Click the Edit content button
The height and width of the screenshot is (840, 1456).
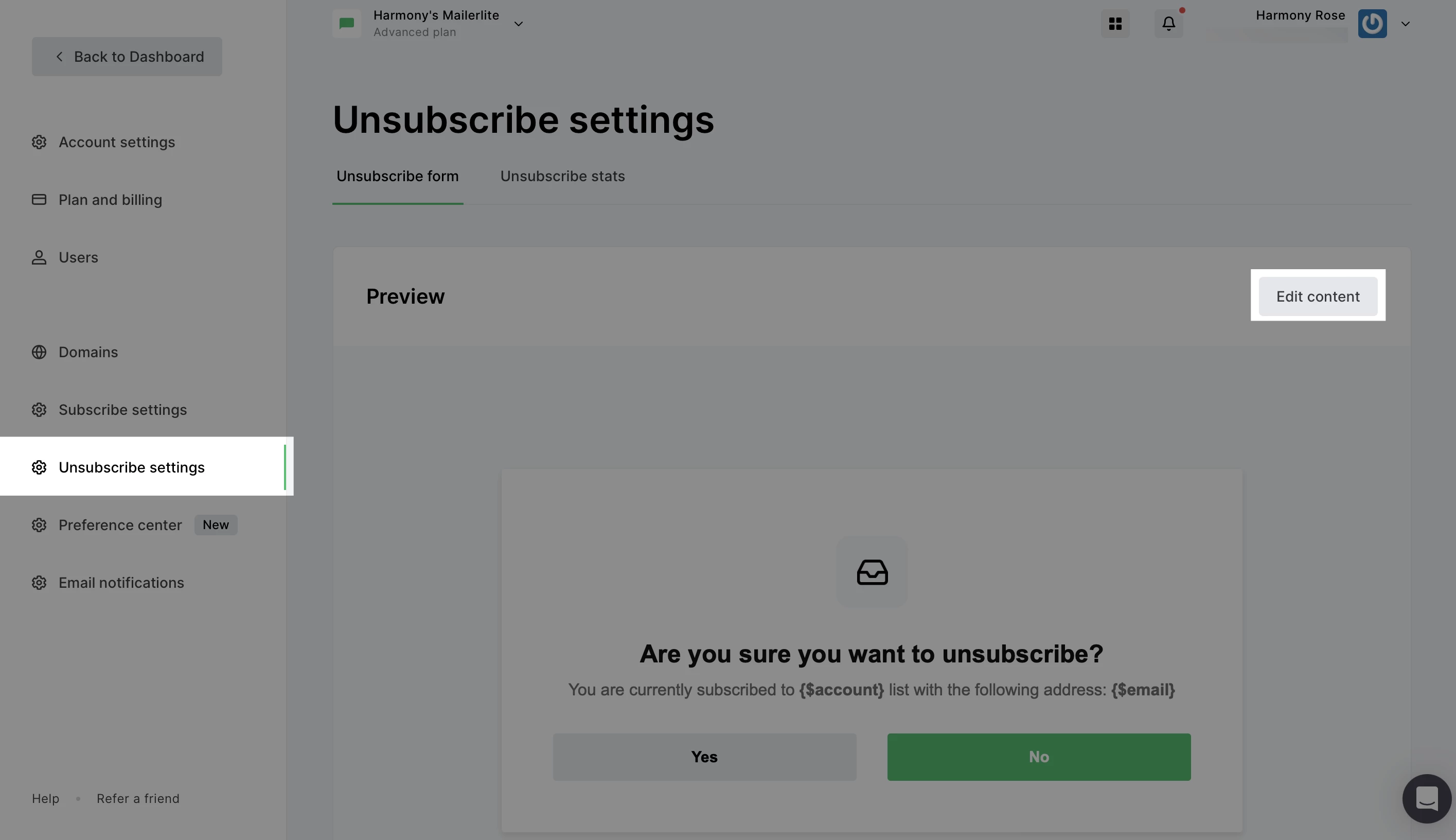tap(1318, 296)
